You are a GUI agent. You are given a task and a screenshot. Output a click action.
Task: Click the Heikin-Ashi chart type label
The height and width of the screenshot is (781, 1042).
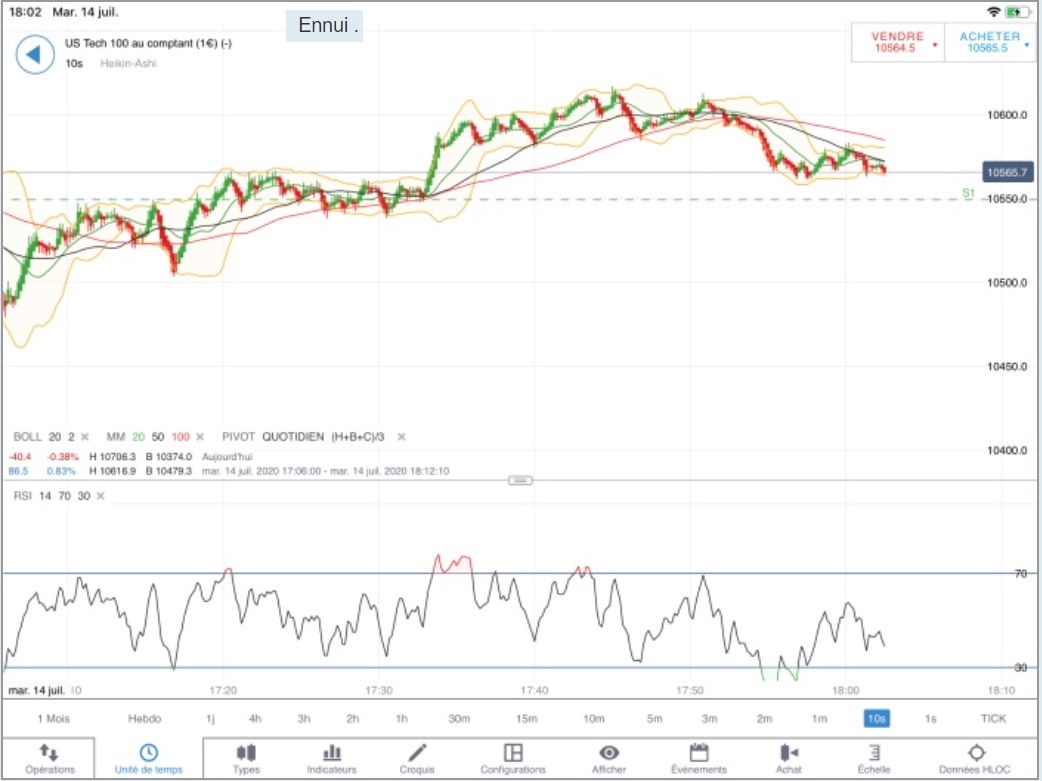tap(128, 64)
